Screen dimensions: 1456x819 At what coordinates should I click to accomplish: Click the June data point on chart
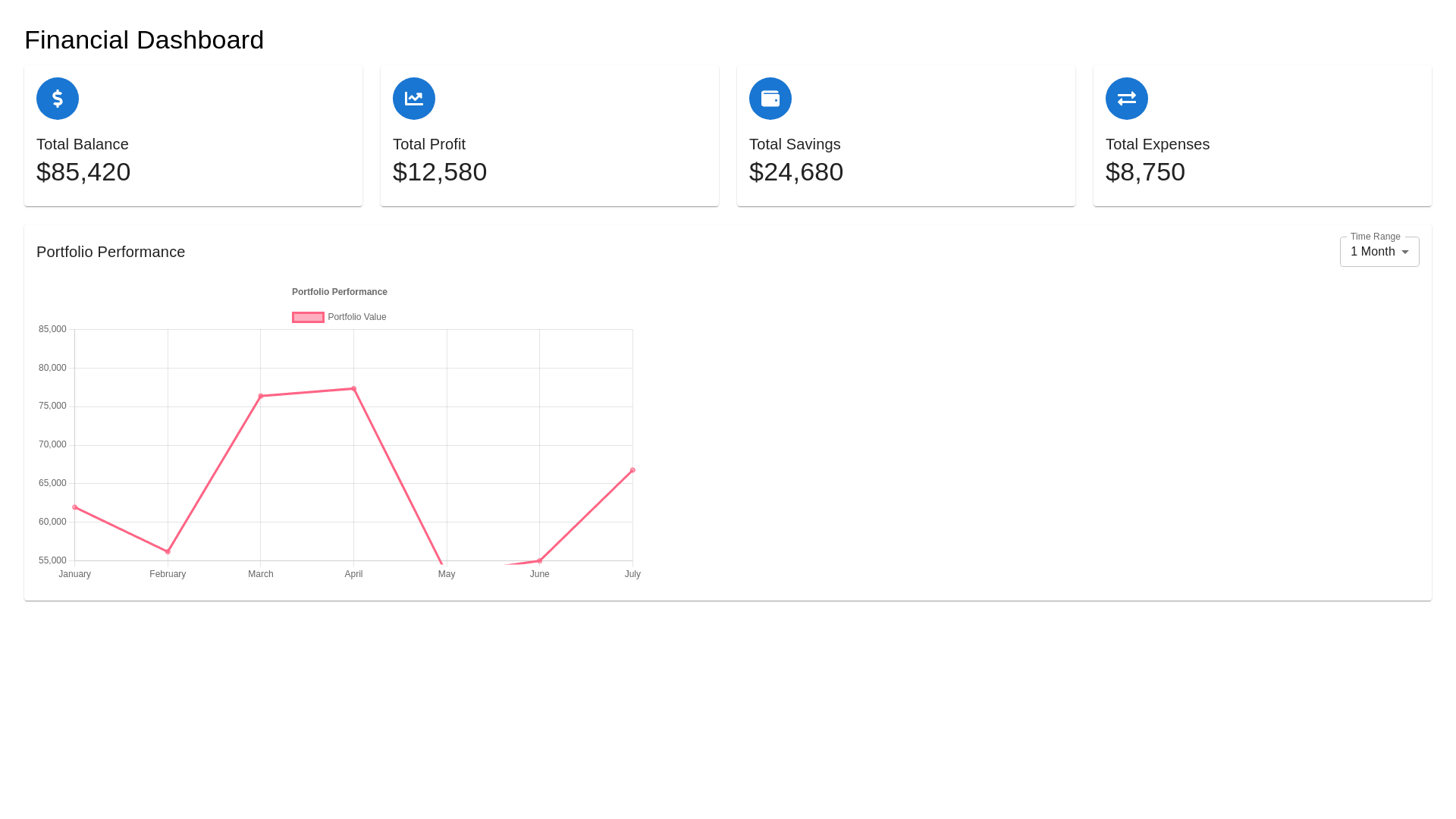(539, 561)
